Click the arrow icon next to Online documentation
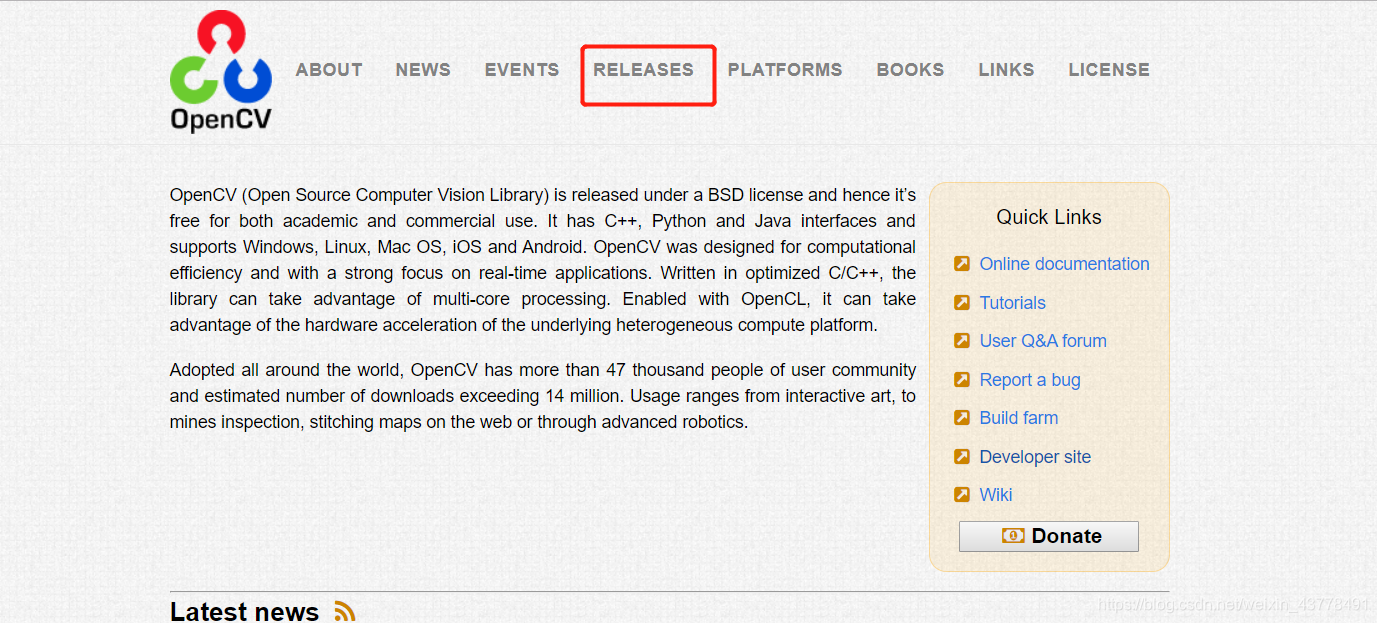 click(x=961, y=264)
